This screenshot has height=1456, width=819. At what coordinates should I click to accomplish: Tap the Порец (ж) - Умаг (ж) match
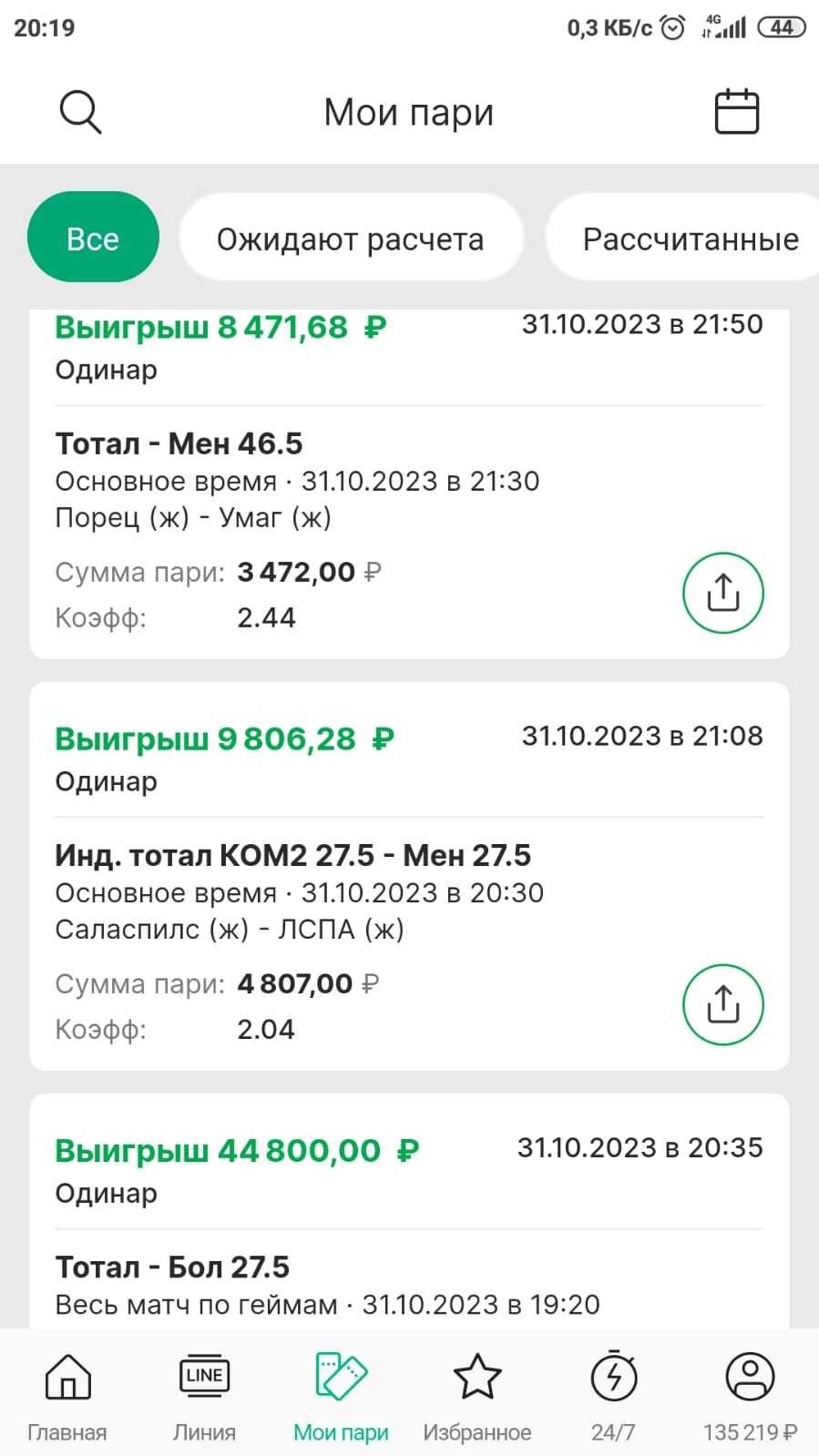tap(193, 518)
